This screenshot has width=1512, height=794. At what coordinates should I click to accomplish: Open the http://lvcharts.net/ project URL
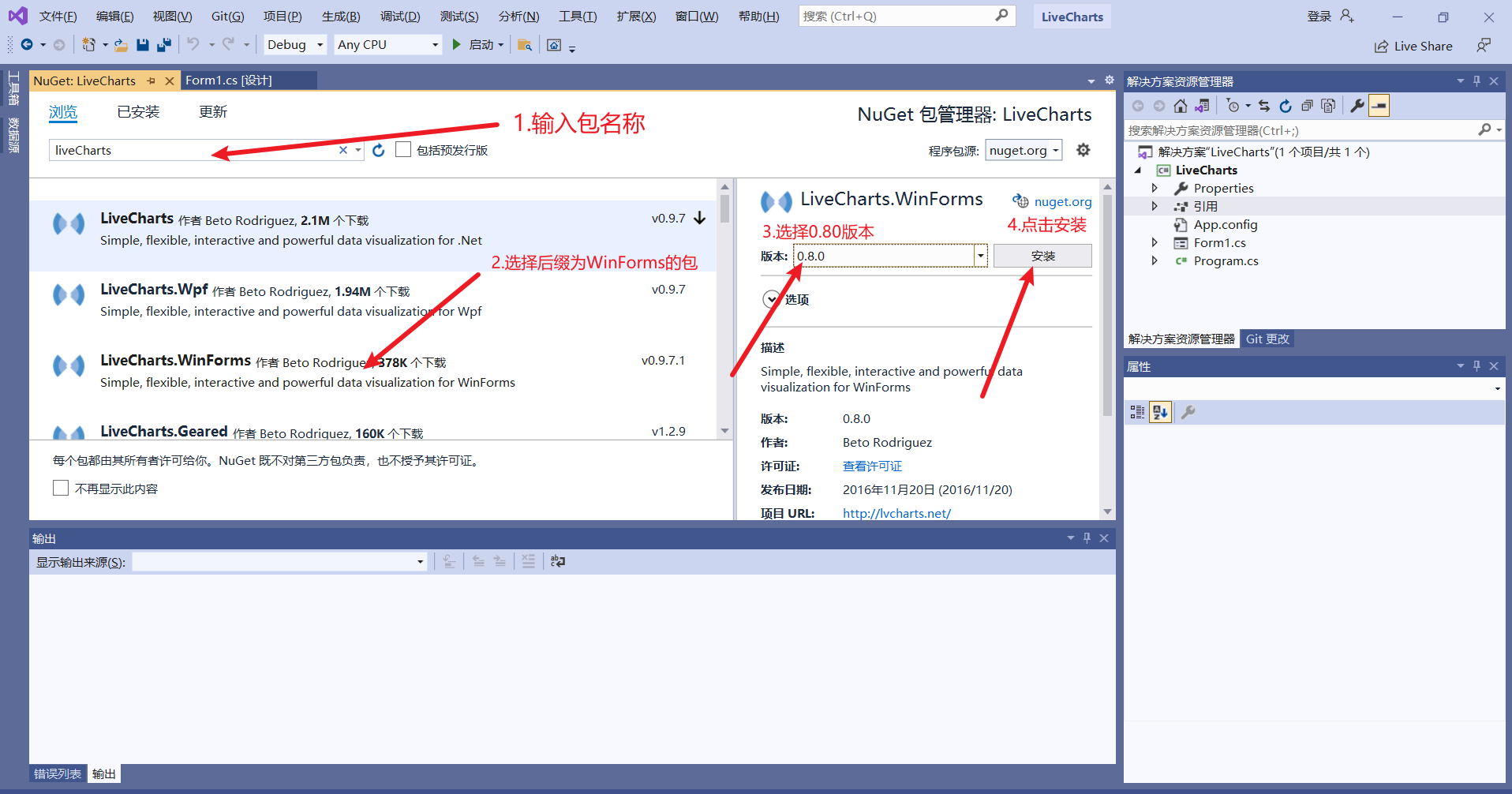(896, 513)
